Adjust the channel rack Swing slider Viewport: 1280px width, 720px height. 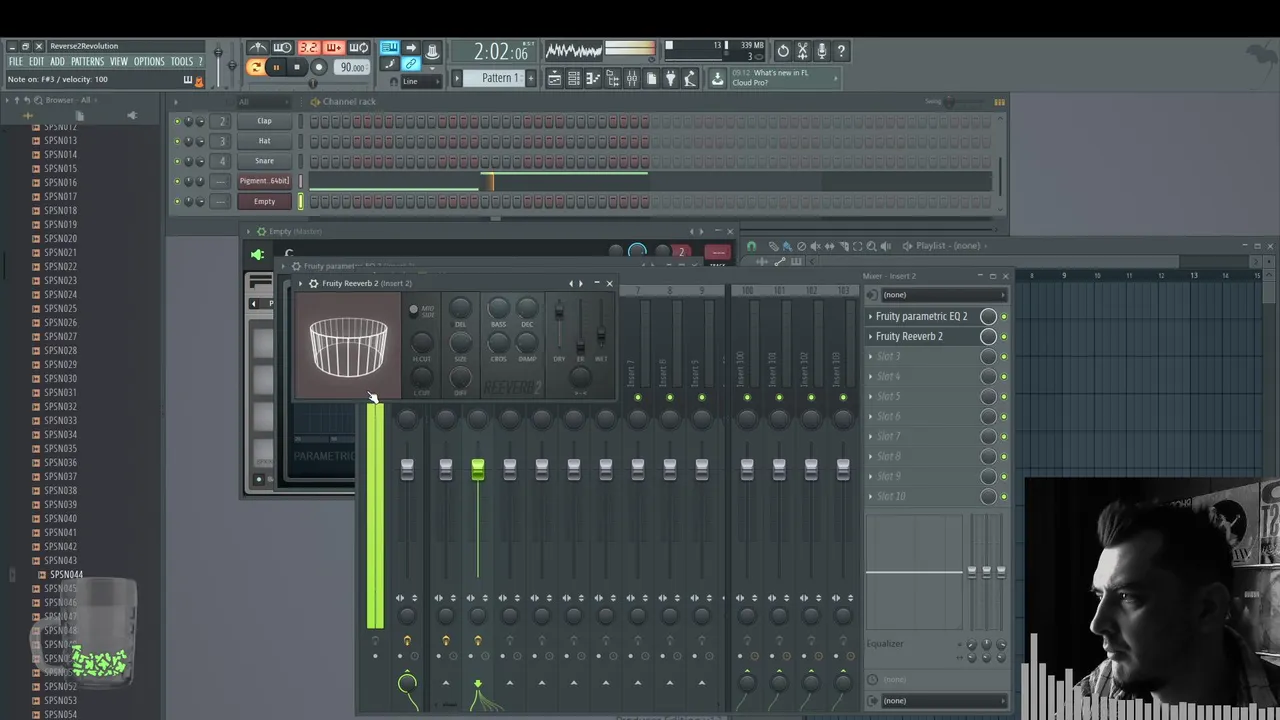coord(950,102)
